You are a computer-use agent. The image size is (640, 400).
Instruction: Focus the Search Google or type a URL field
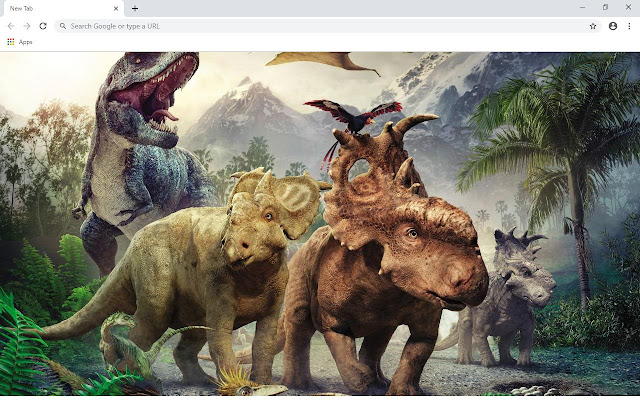(x=328, y=26)
